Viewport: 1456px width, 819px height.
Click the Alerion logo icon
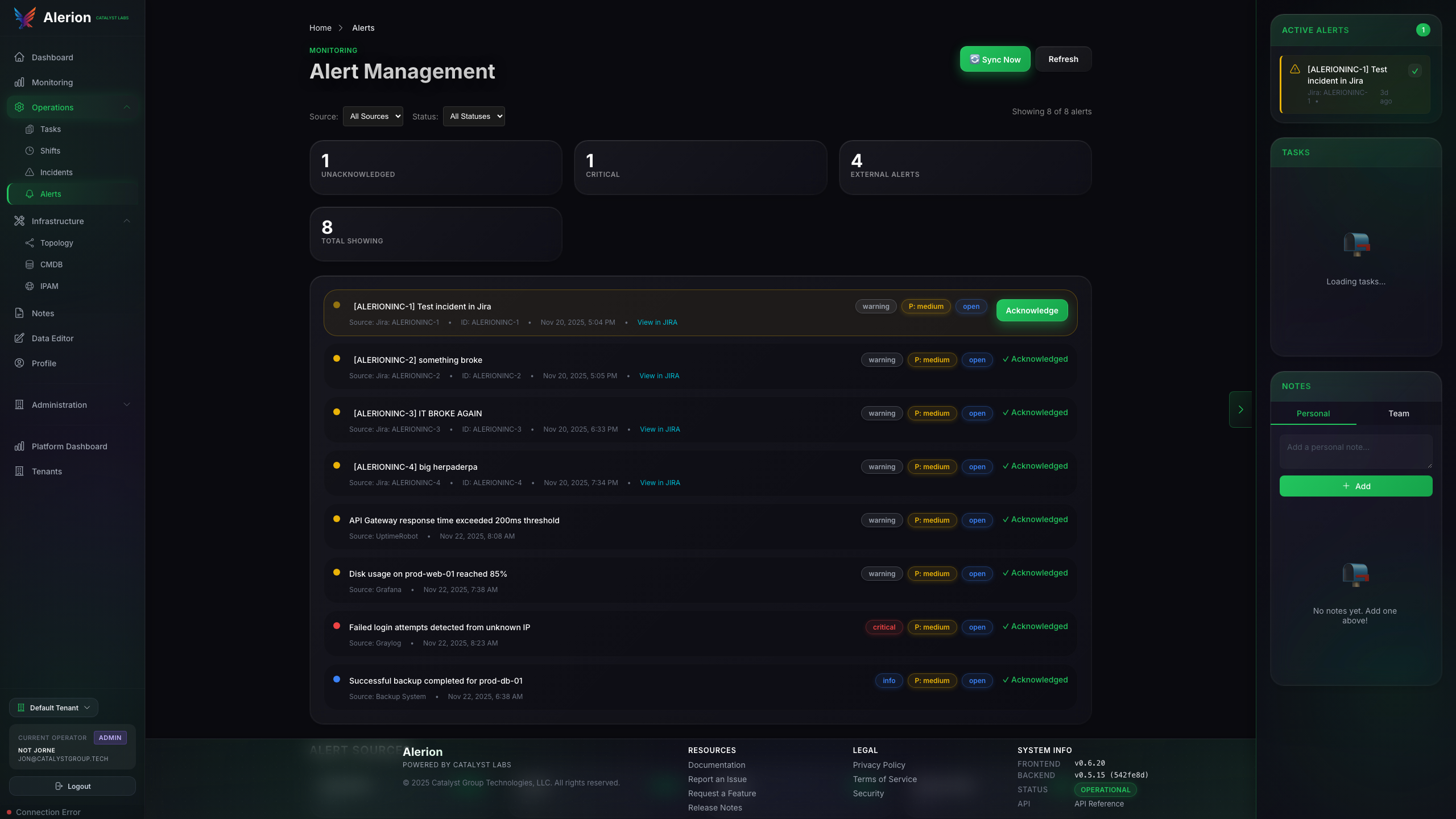coord(25,18)
